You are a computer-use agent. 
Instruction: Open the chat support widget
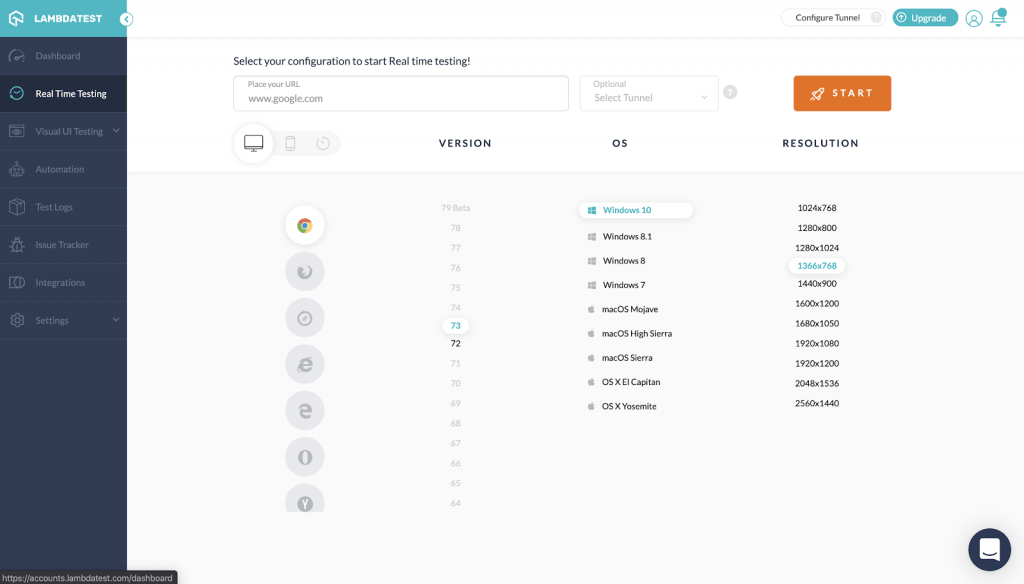(x=989, y=549)
